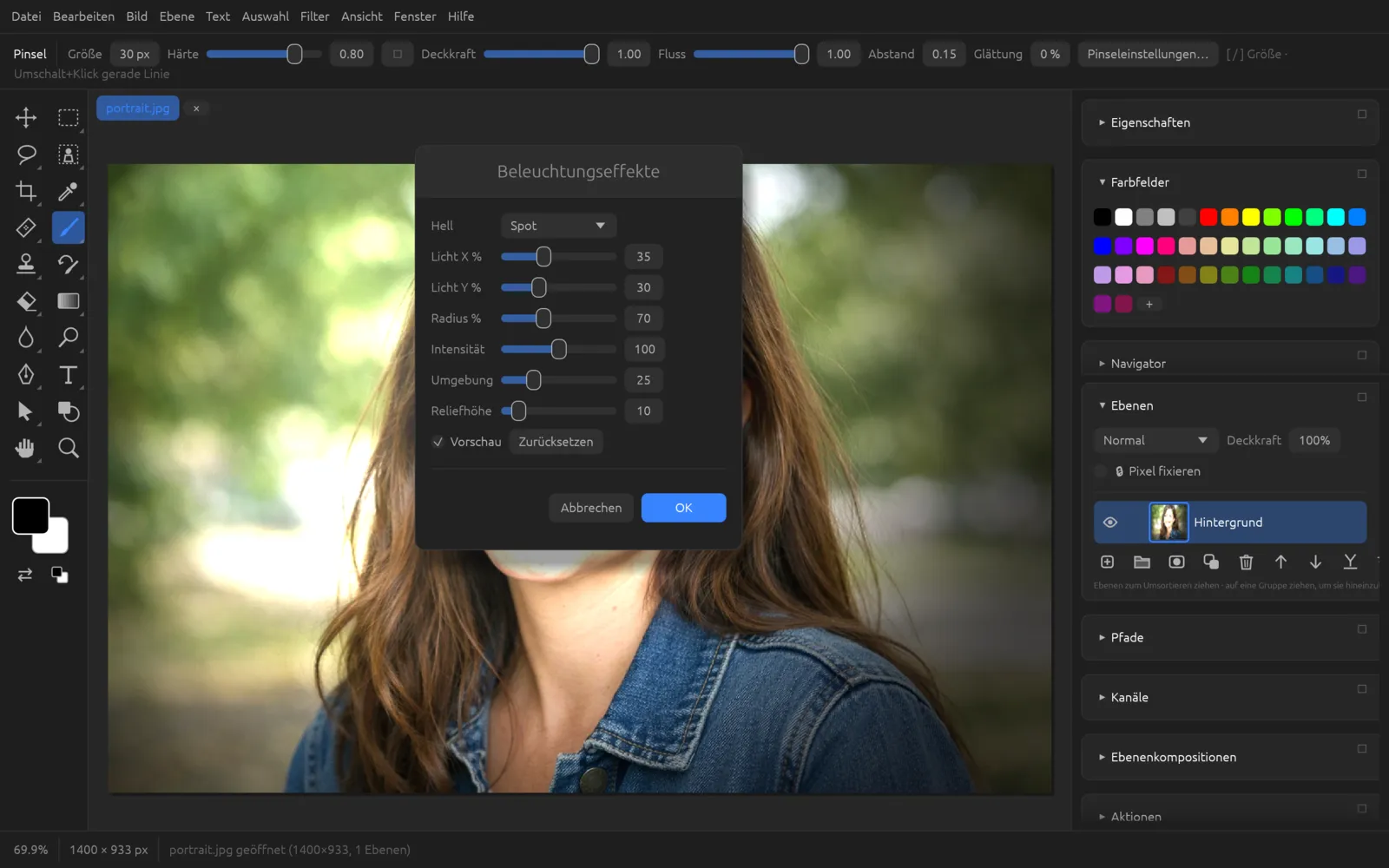Select the Text tool
1389x868 pixels.
(x=69, y=374)
